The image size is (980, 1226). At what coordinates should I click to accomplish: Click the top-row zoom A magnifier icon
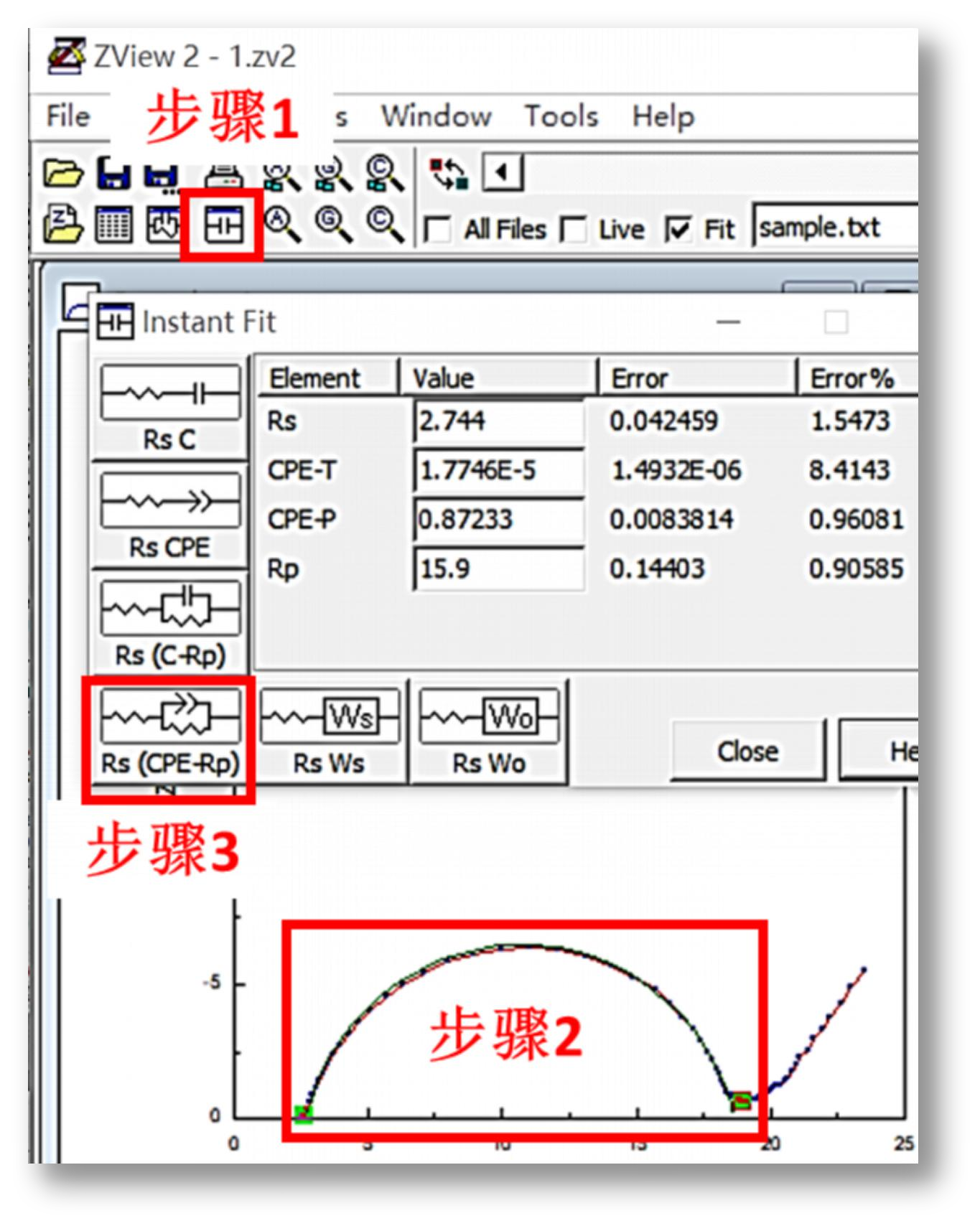(281, 174)
